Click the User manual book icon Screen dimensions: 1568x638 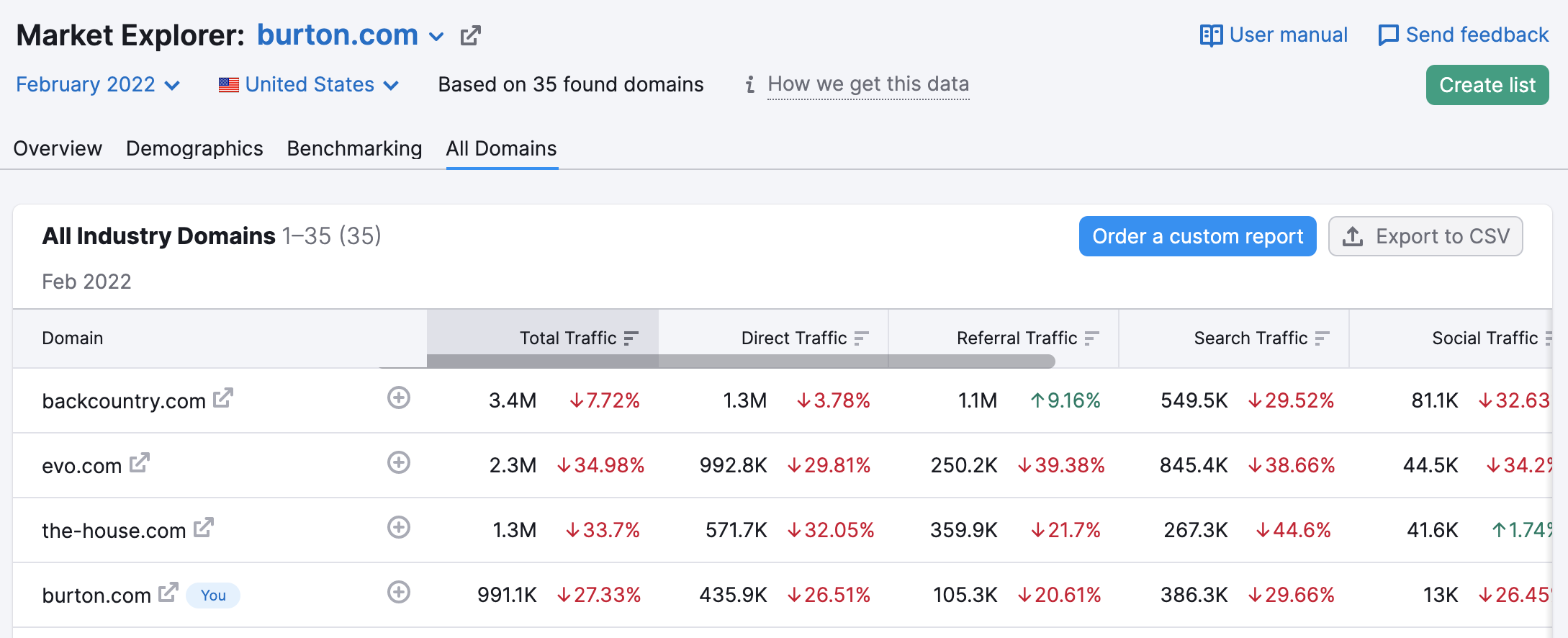tap(1211, 35)
